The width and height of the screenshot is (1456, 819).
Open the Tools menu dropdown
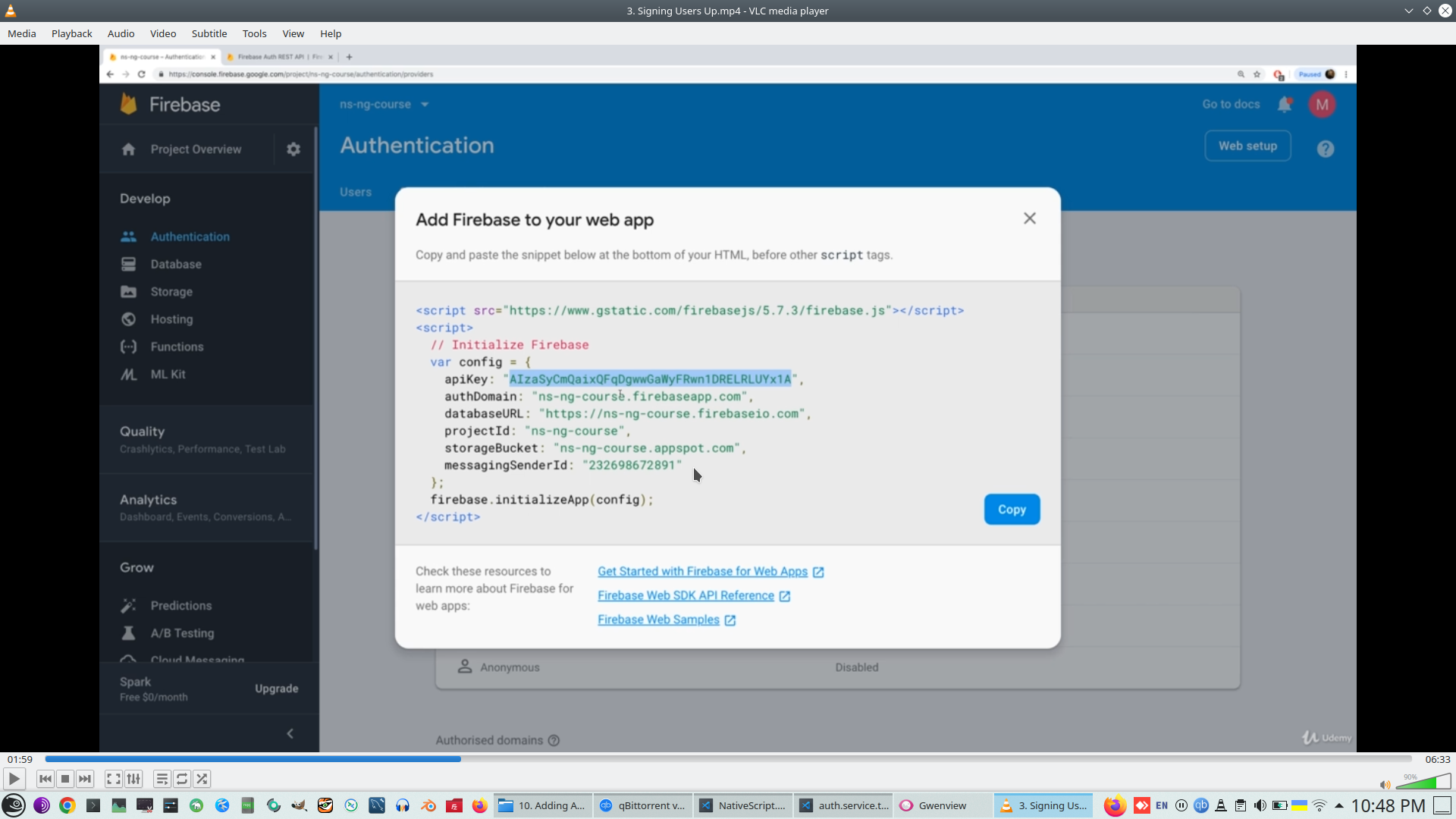tap(254, 33)
